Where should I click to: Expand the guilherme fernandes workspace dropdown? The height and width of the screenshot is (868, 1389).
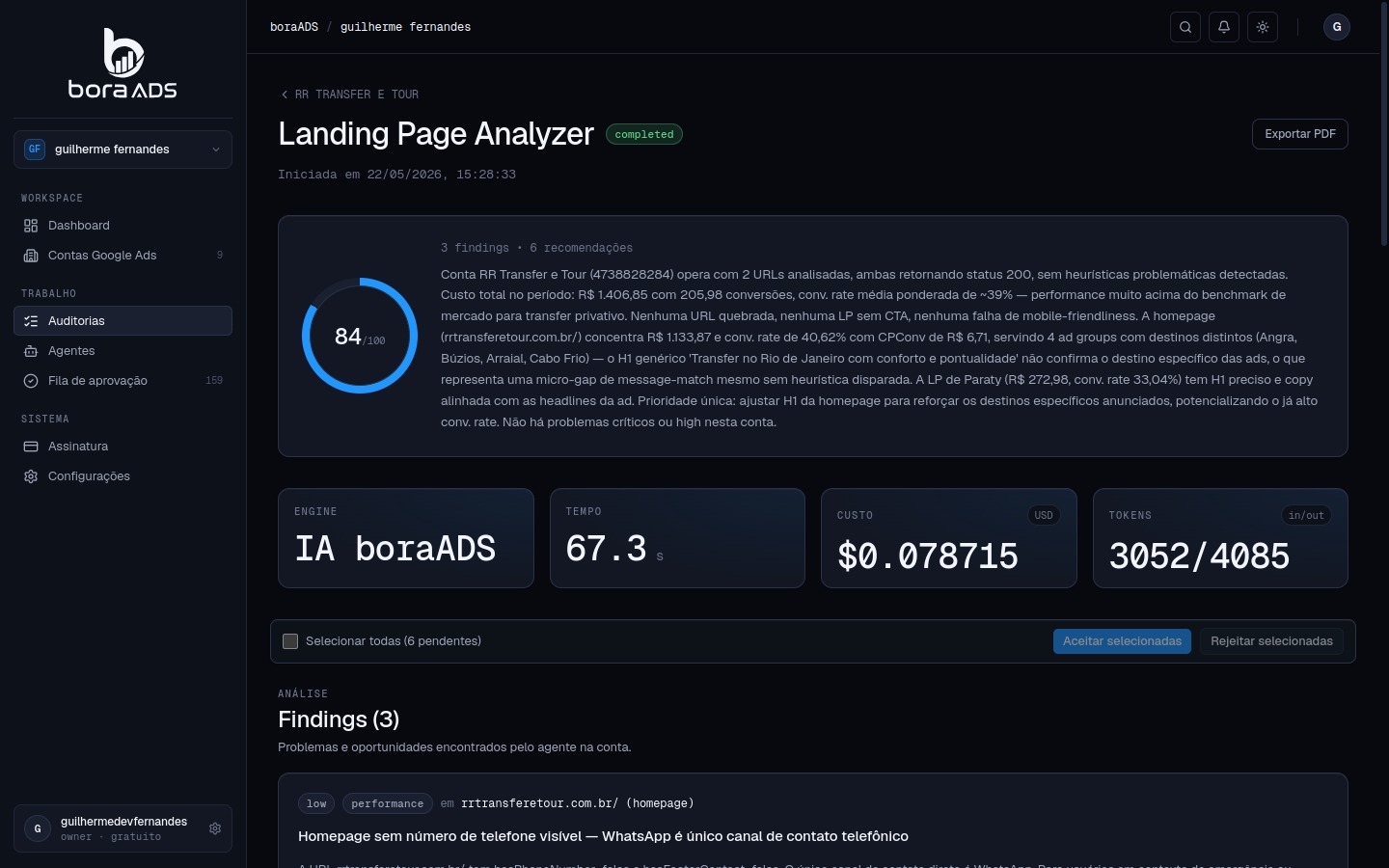pos(123,149)
